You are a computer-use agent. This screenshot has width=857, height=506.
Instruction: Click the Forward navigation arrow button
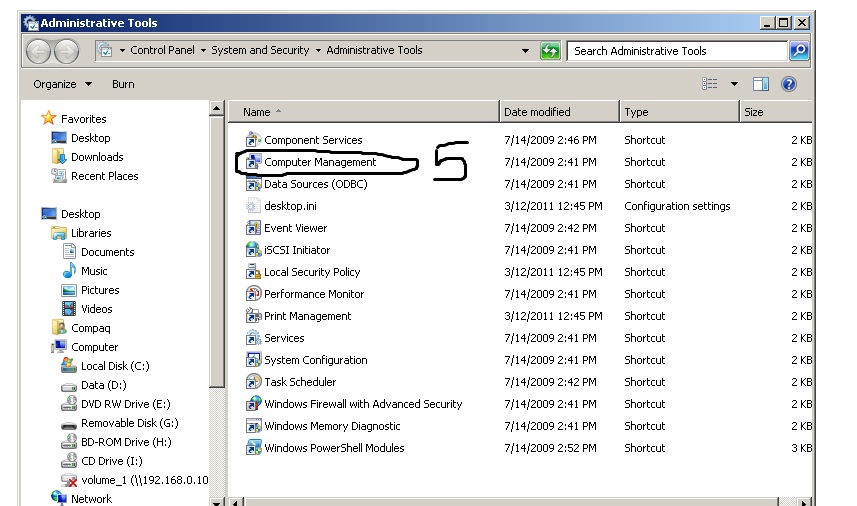(67, 51)
